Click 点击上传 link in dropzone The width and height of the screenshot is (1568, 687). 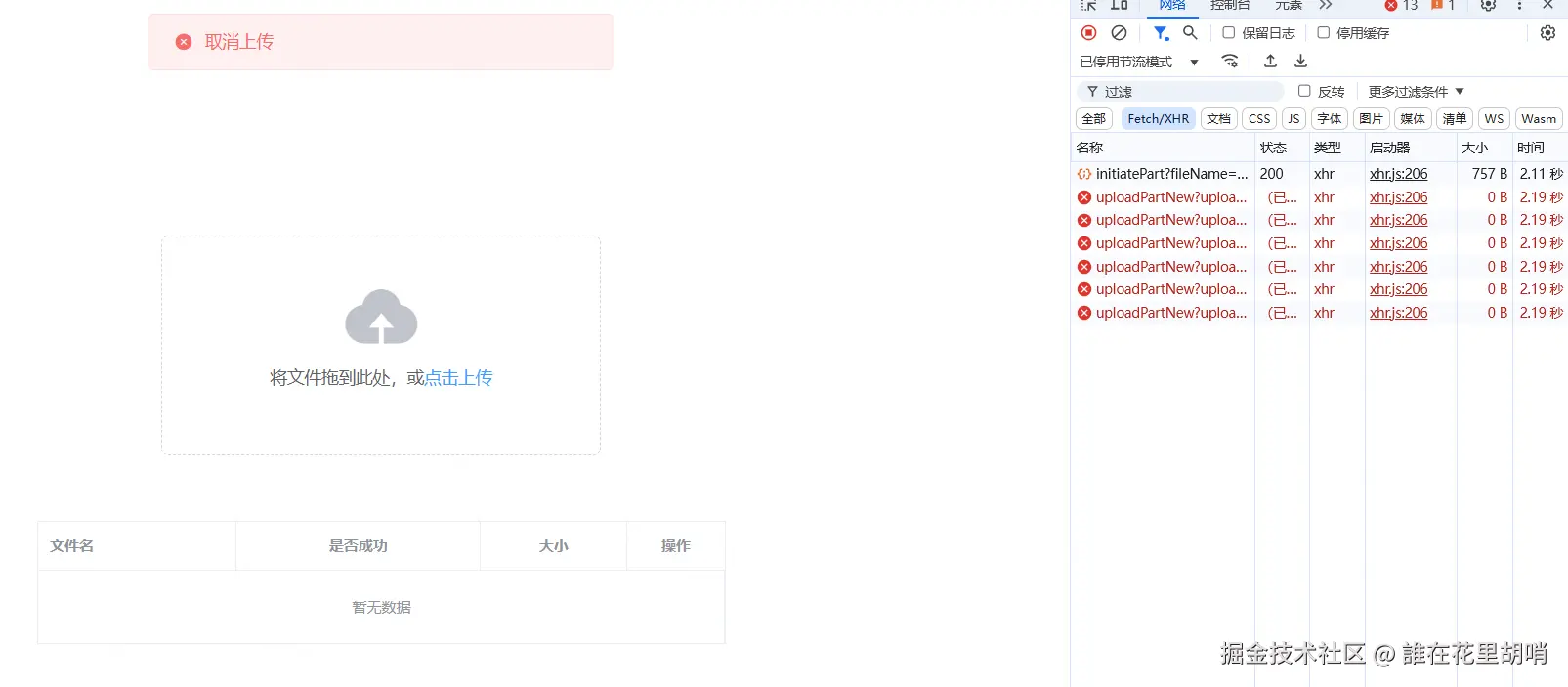point(458,378)
